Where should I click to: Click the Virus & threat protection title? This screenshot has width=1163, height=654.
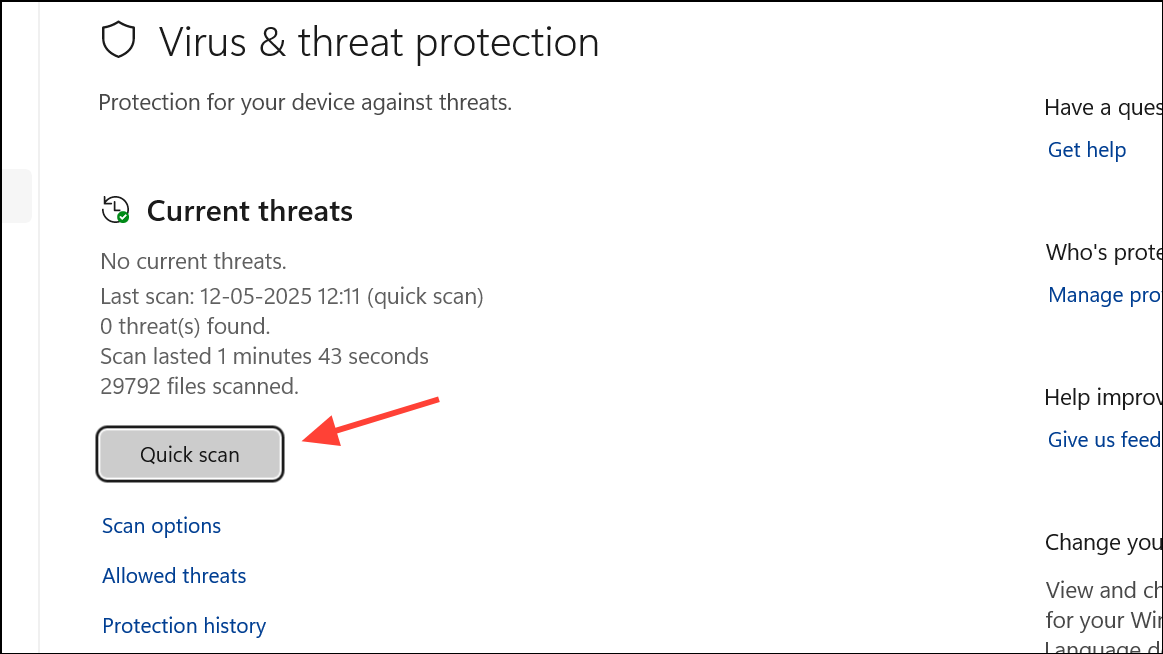[x=378, y=42]
